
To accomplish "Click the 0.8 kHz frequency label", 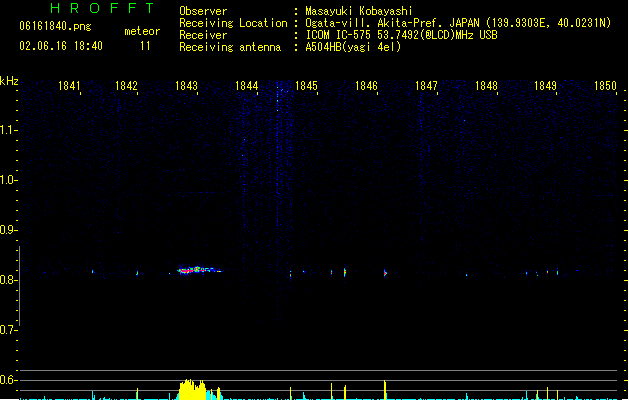I will coord(8,280).
